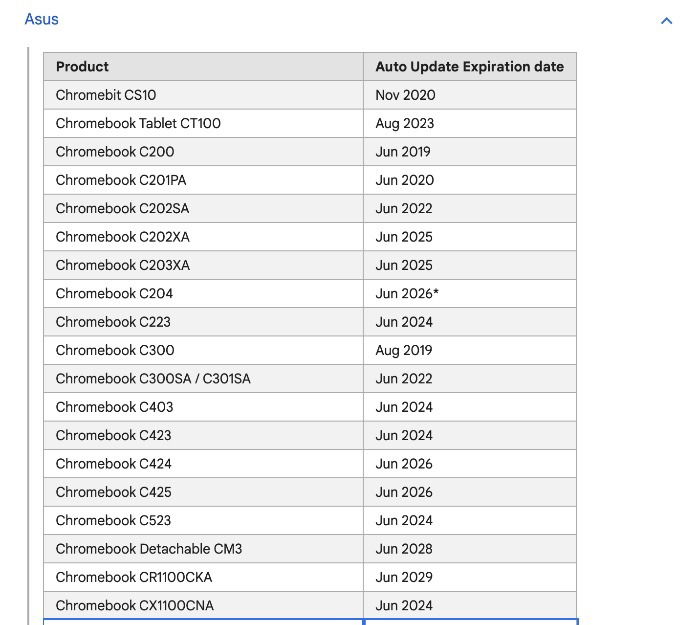Click the Jun 2026* date with asterisk
This screenshot has width=700, height=625.
click(407, 293)
